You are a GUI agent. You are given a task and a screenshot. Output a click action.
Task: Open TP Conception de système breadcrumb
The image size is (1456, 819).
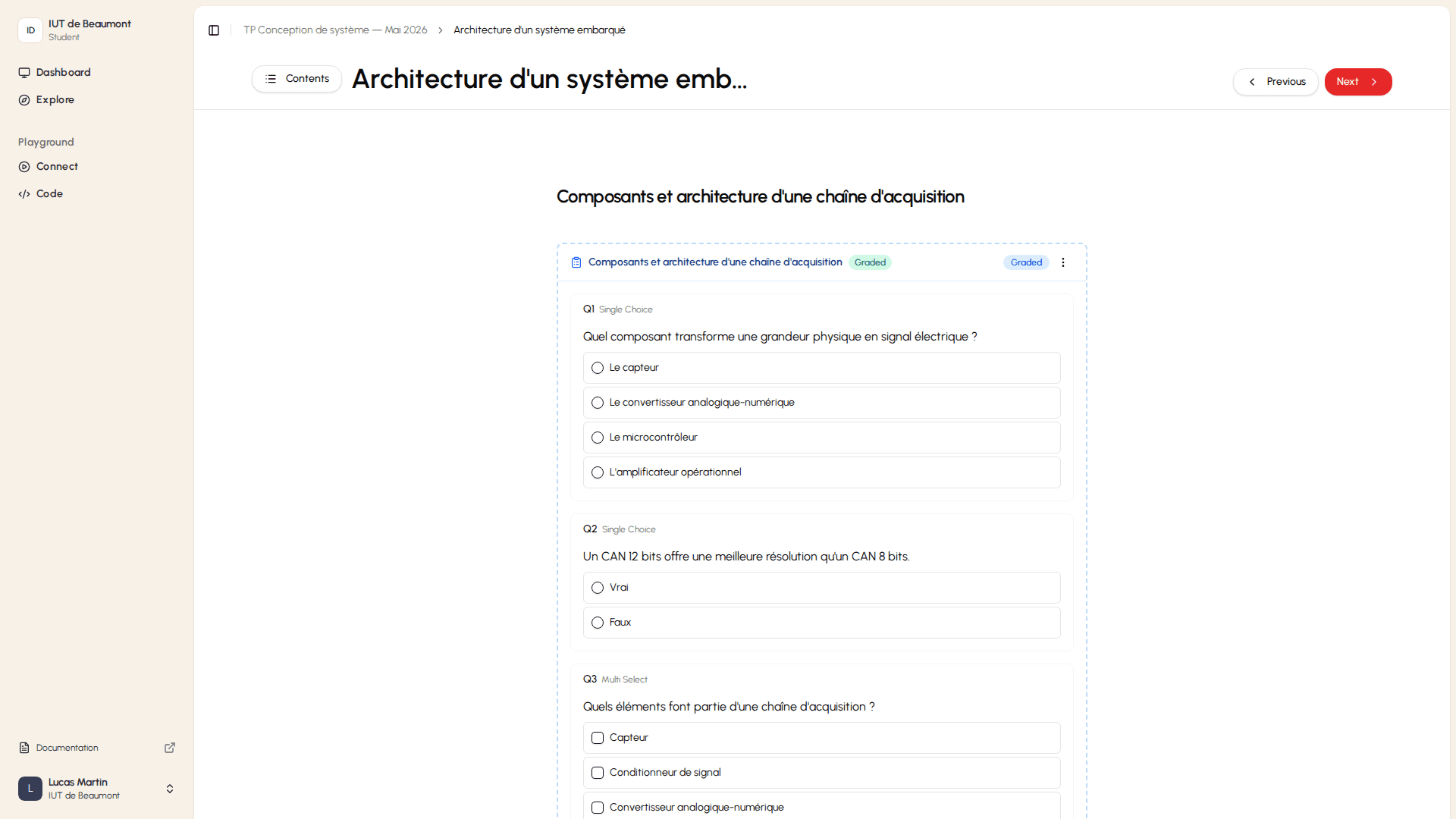coord(335,30)
